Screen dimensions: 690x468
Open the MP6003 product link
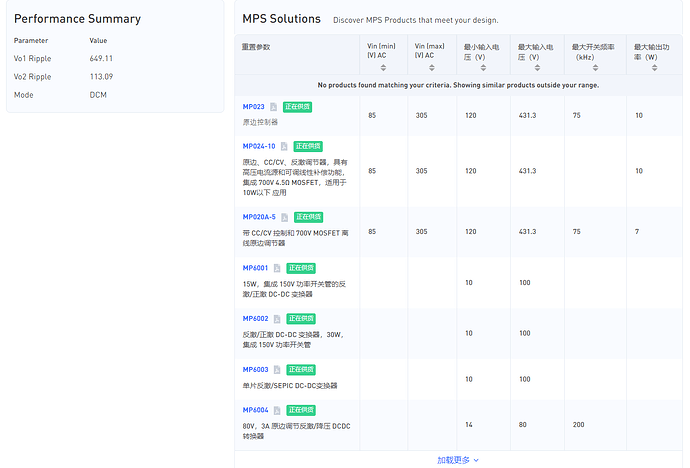coord(255,369)
